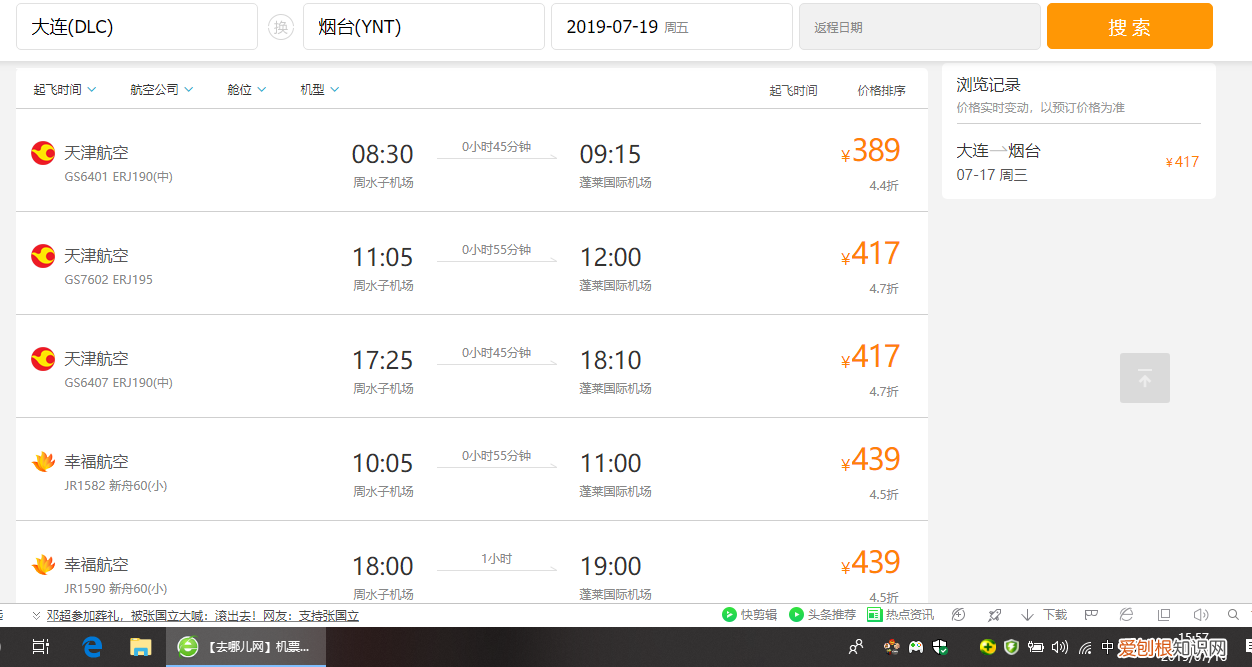Screen dimensions: 1252x667
Task: Click 幸福航空 logo for flight JR1590
Action: (43, 565)
